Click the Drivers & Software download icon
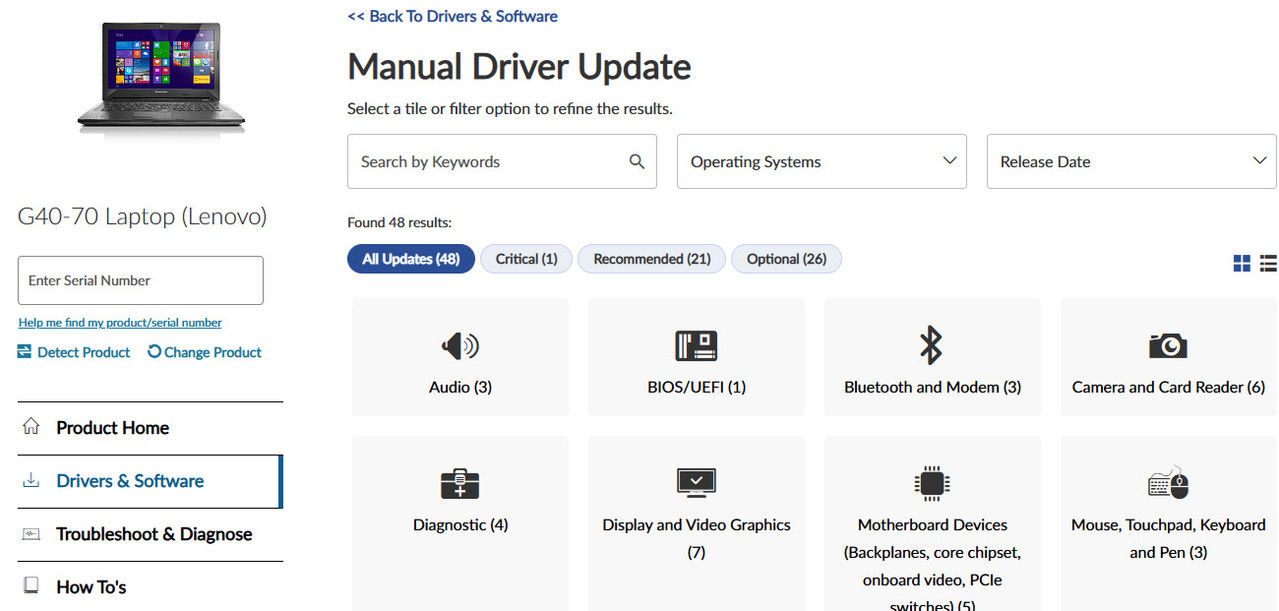The height and width of the screenshot is (611, 1279). 31,480
